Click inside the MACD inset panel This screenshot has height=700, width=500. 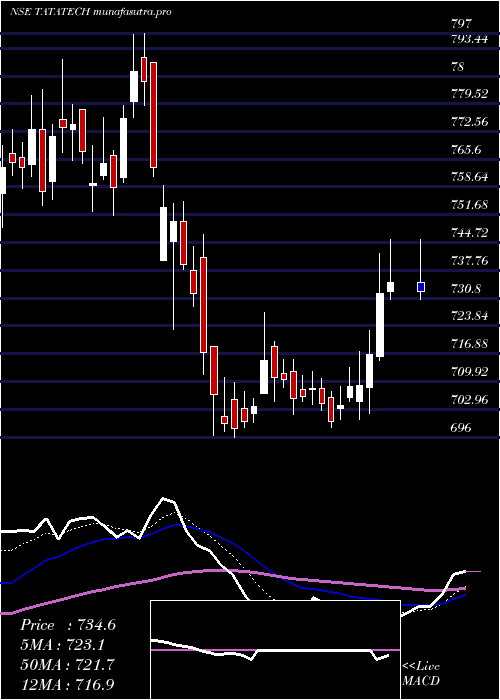[x=275, y=650]
